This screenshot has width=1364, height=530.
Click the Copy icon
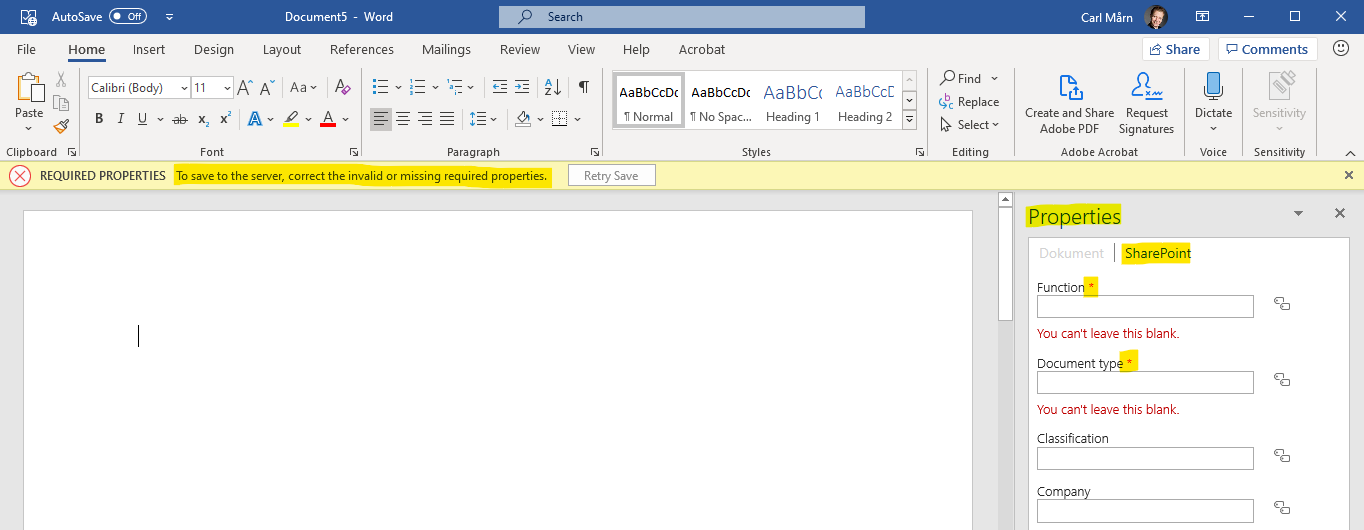(61, 102)
